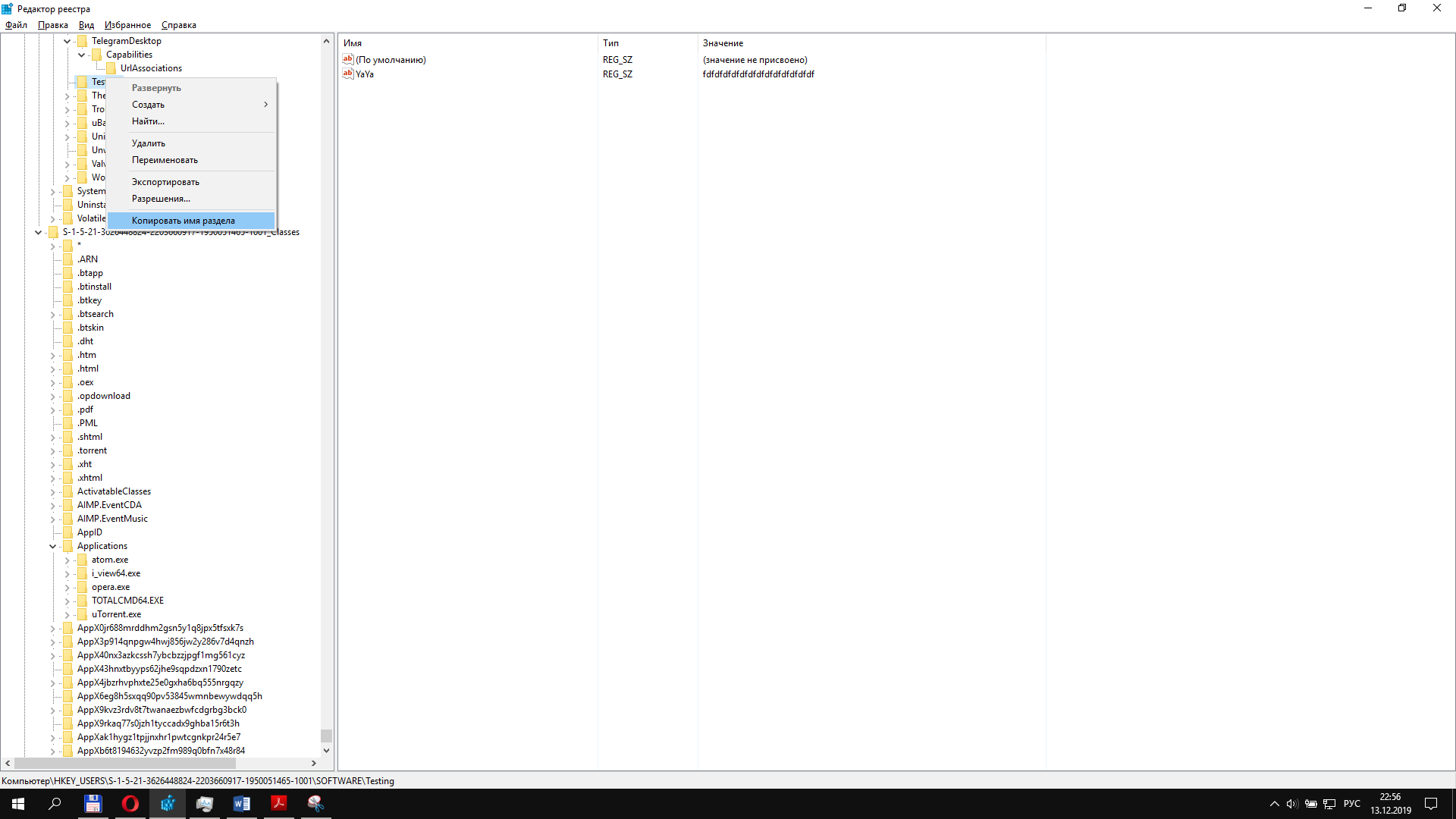Select the i_view64.exe key

point(116,573)
